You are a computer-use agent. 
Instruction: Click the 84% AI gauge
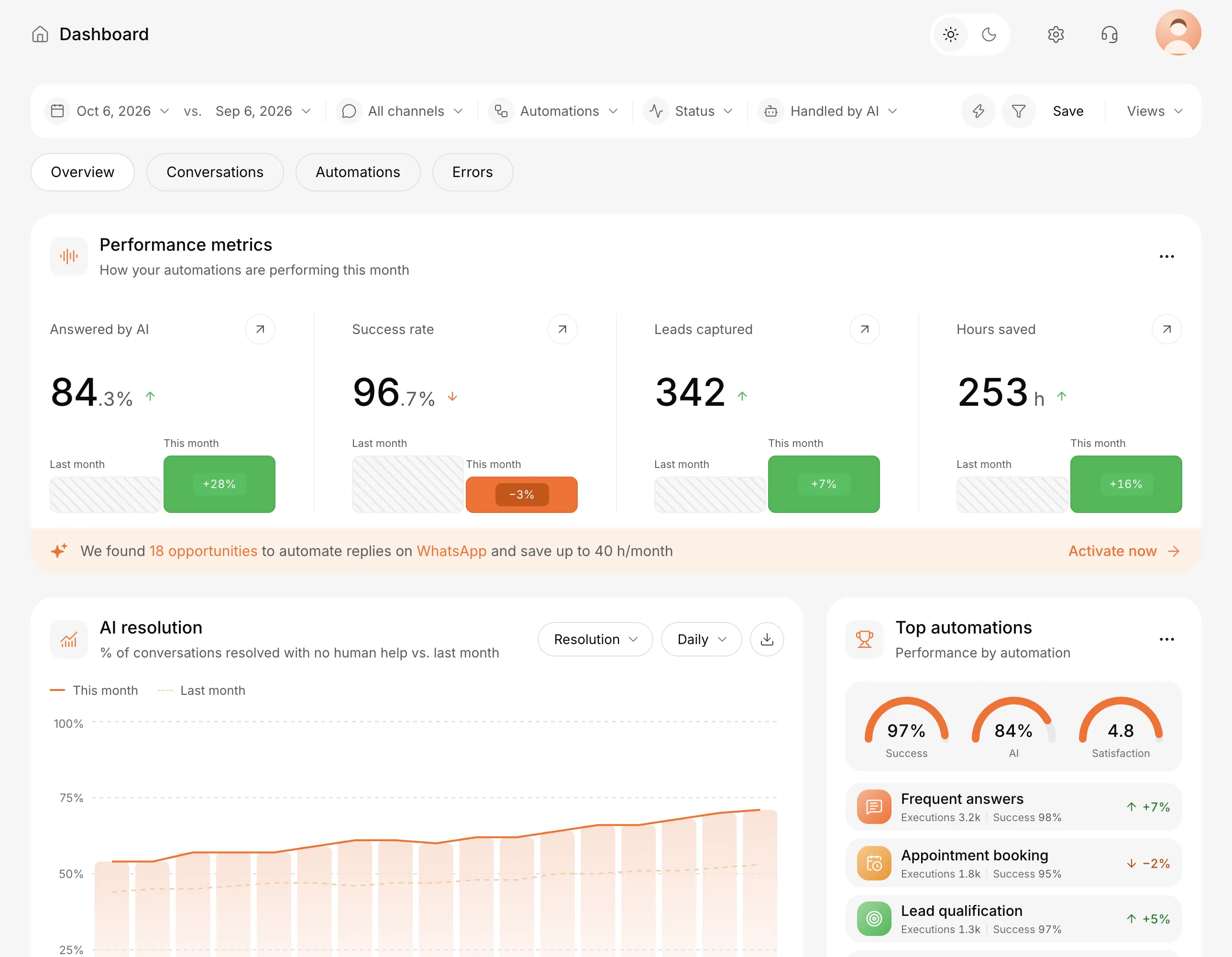[x=1013, y=727]
